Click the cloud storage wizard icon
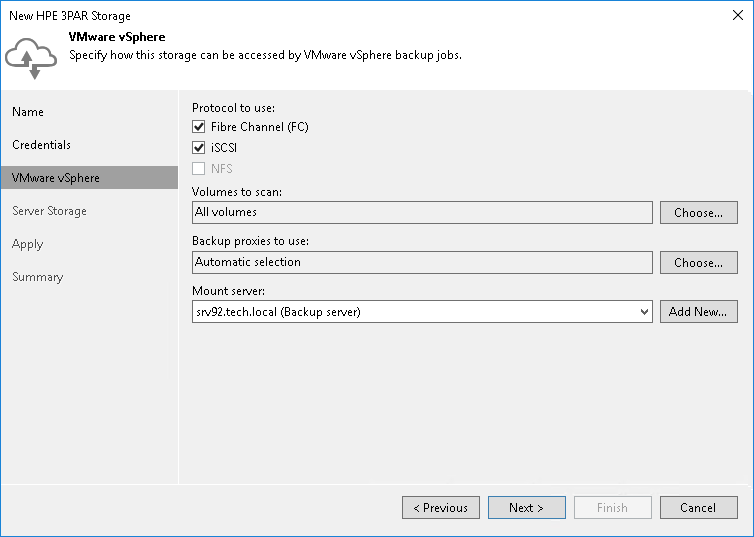The width and height of the screenshot is (754, 537). pos(31,58)
